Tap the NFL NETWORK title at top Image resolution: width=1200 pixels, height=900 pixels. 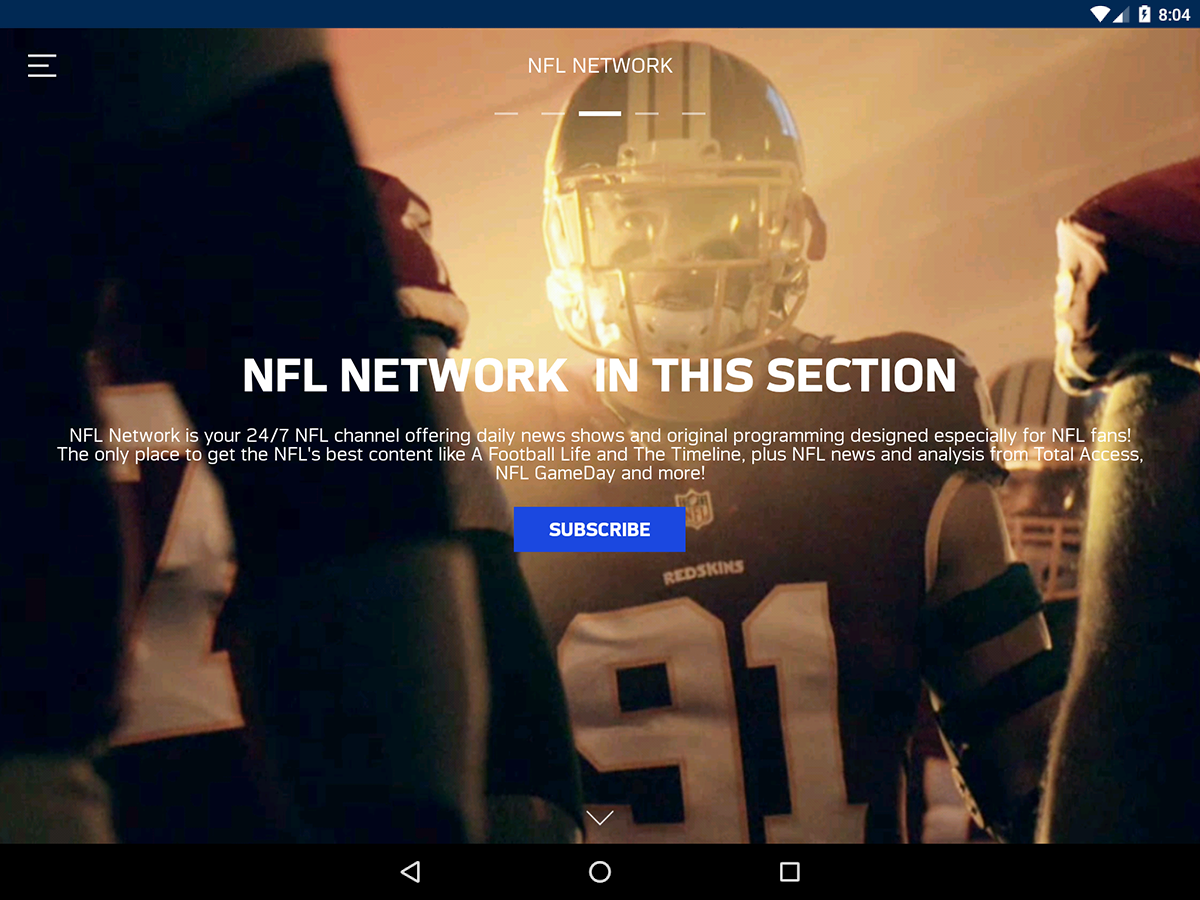pos(600,66)
